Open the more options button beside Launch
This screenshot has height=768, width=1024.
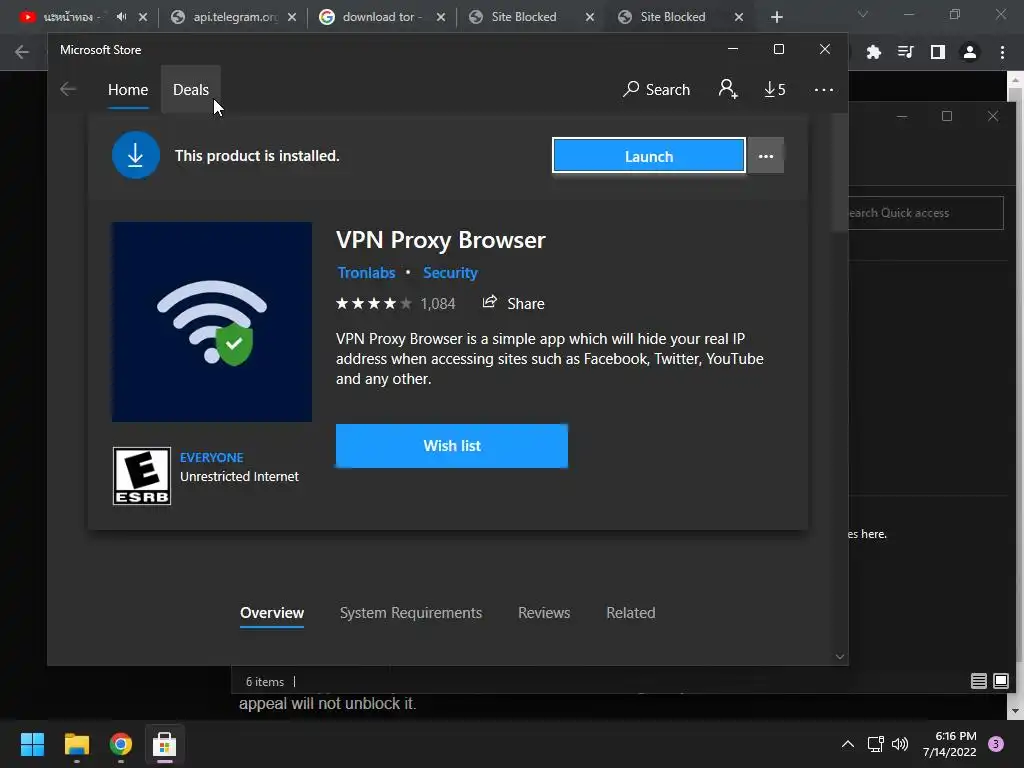point(766,156)
